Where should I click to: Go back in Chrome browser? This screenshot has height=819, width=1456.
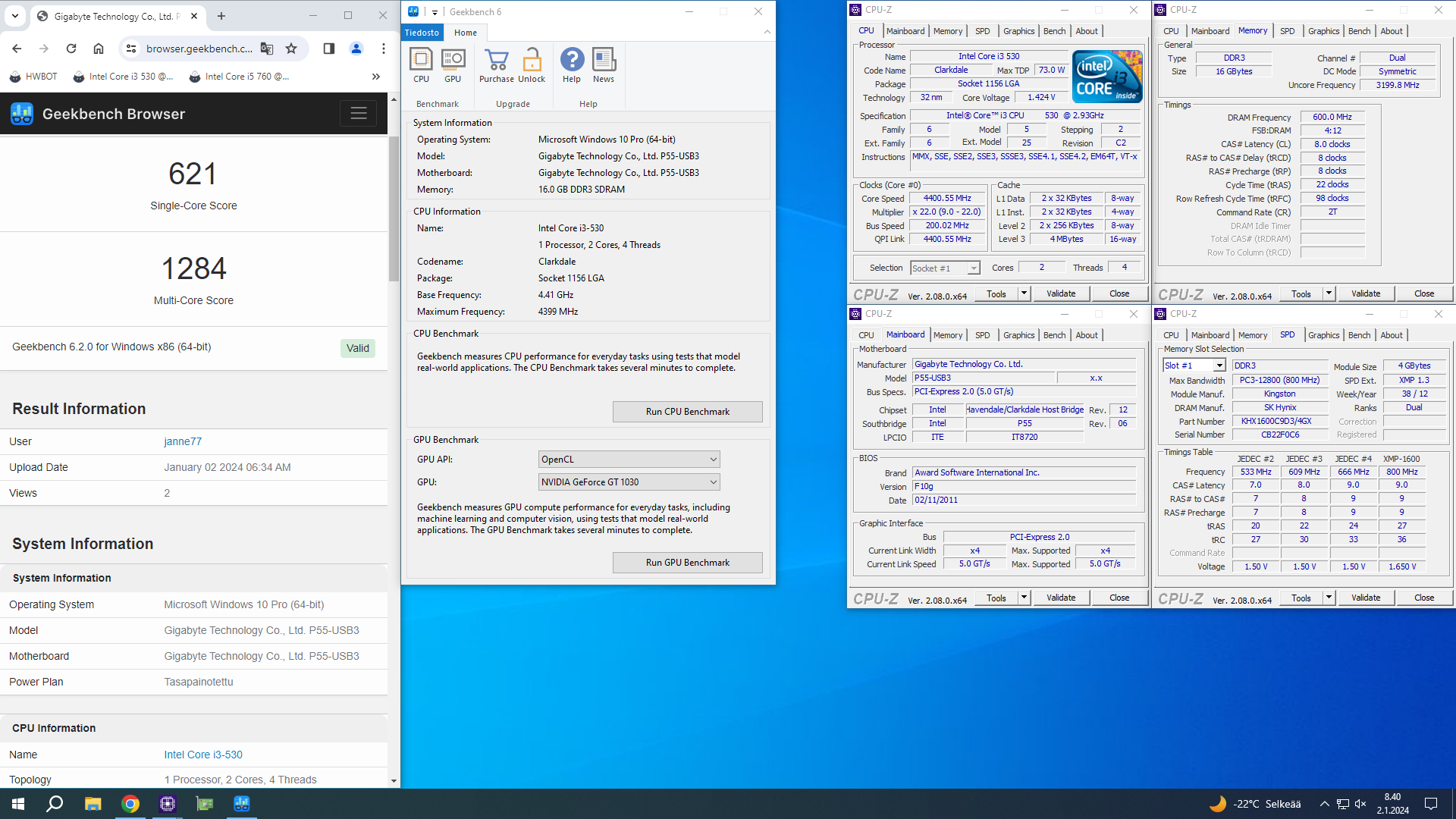coord(17,49)
